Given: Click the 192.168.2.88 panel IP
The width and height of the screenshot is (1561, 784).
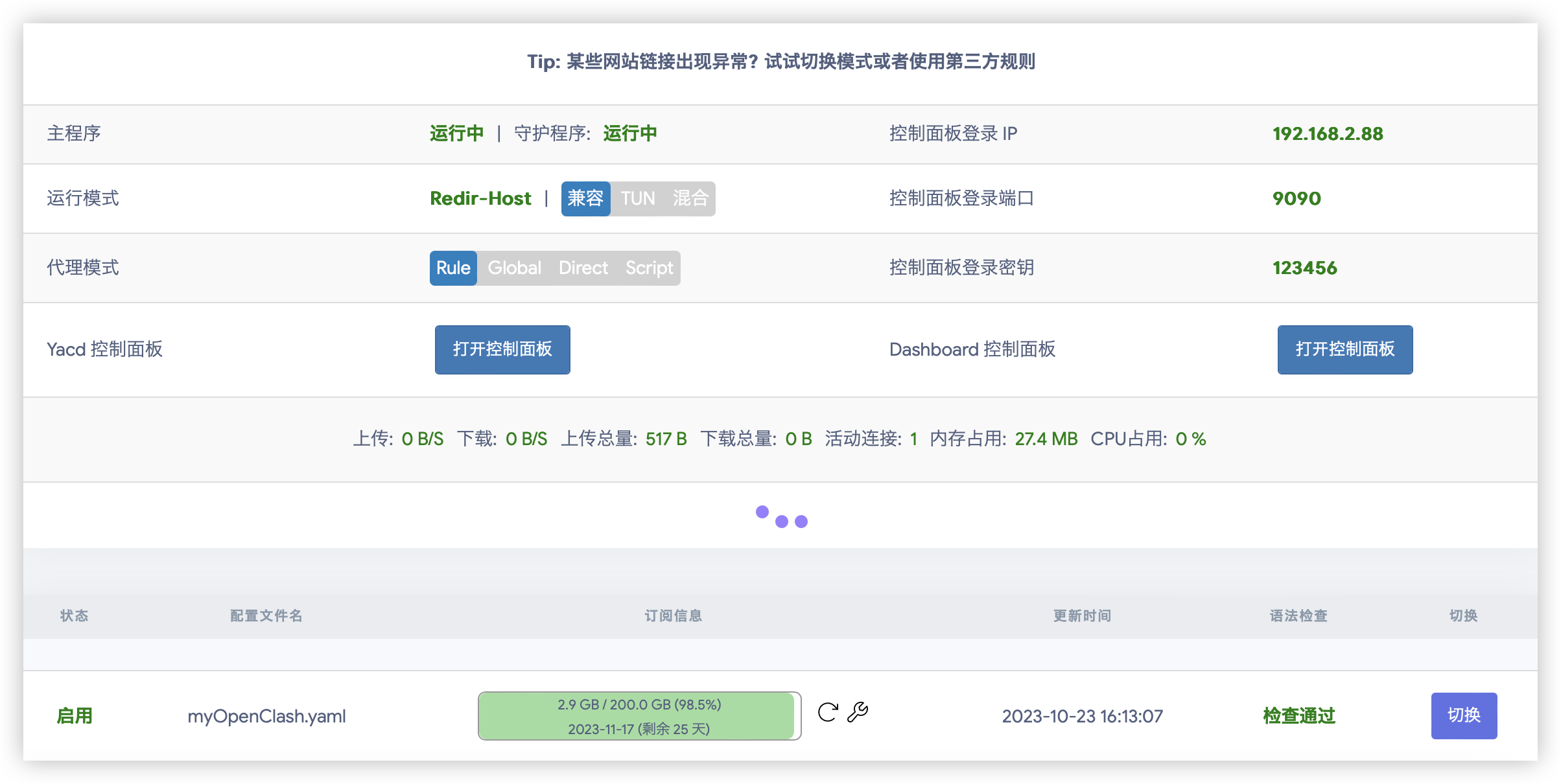Looking at the screenshot, I should pyautogui.click(x=1327, y=133).
